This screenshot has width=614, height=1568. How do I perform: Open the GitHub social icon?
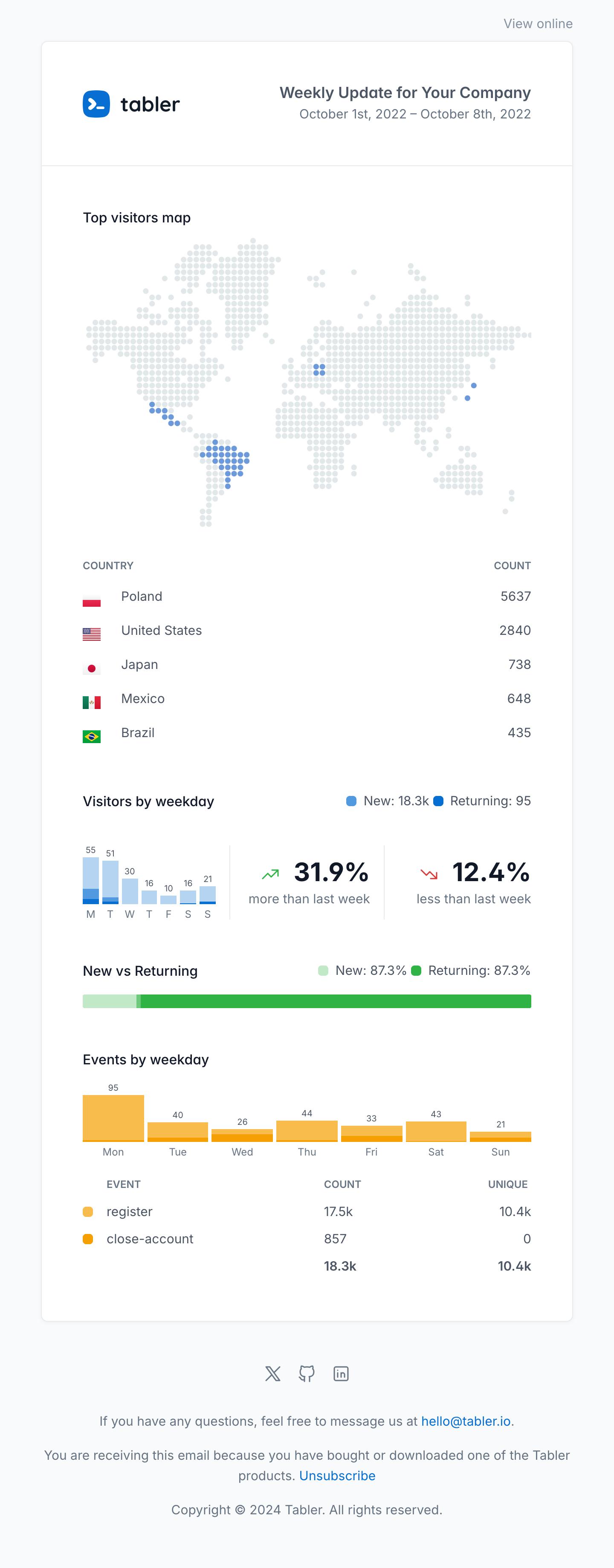[x=307, y=1374]
